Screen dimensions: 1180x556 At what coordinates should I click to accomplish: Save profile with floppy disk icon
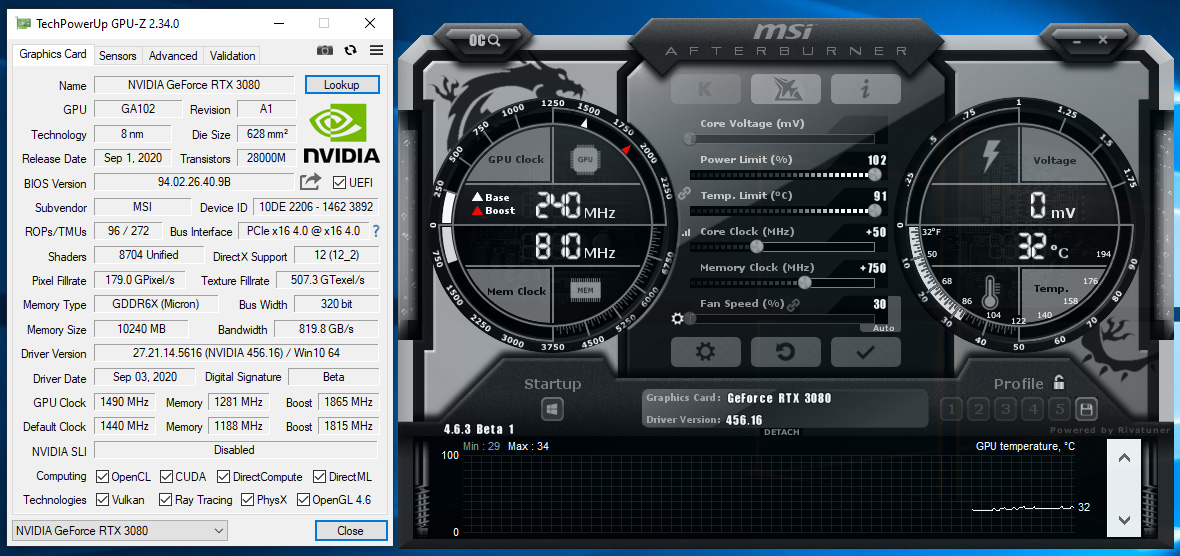click(x=1087, y=409)
